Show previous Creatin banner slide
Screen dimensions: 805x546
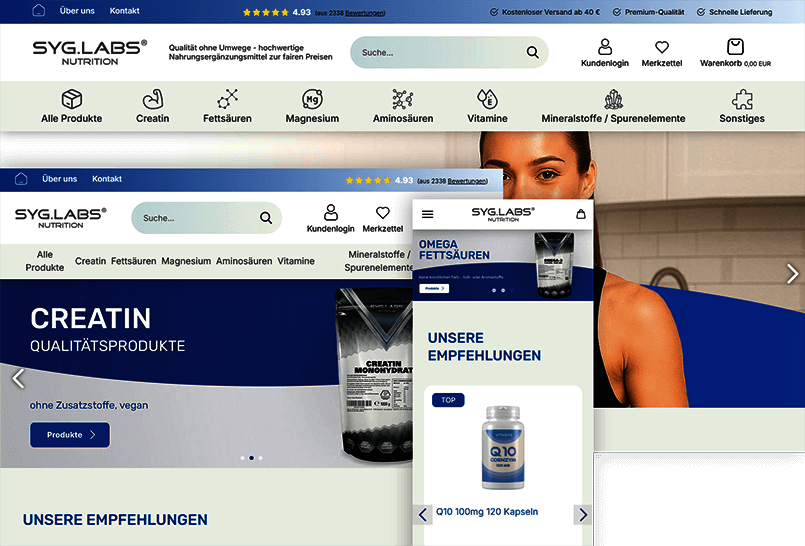coord(17,378)
